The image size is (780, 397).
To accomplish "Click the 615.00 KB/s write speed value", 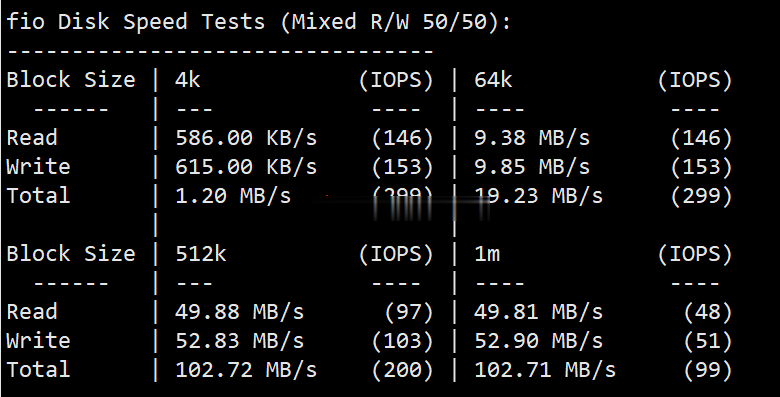I will point(246,167).
